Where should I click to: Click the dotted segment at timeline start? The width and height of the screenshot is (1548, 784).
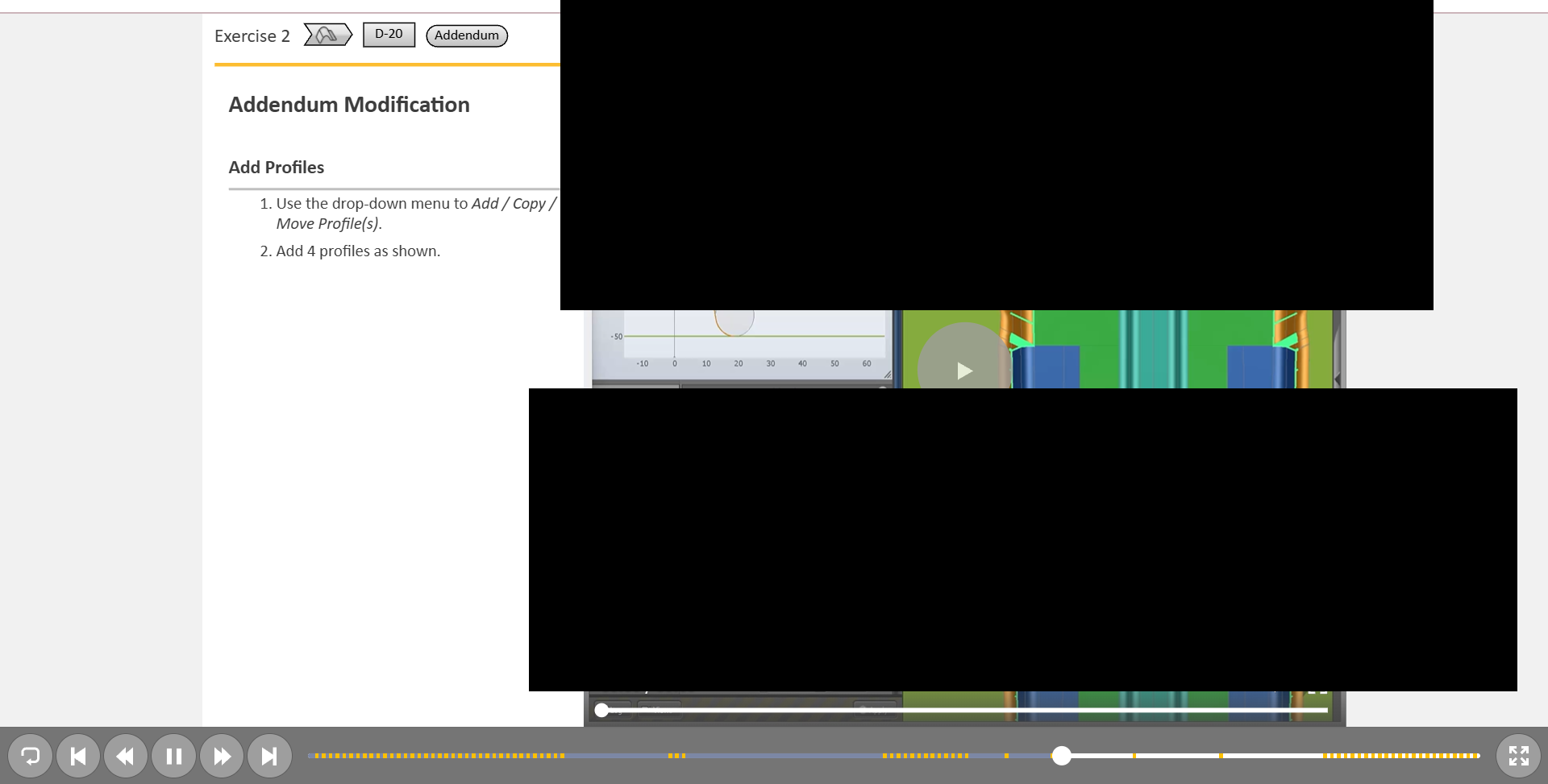pos(435,756)
